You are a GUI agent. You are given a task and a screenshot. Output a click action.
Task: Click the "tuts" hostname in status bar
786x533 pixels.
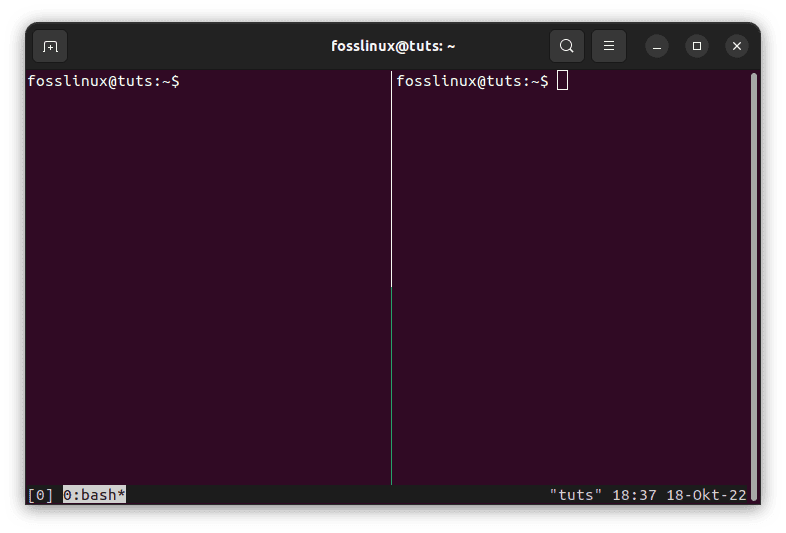(x=576, y=495)
